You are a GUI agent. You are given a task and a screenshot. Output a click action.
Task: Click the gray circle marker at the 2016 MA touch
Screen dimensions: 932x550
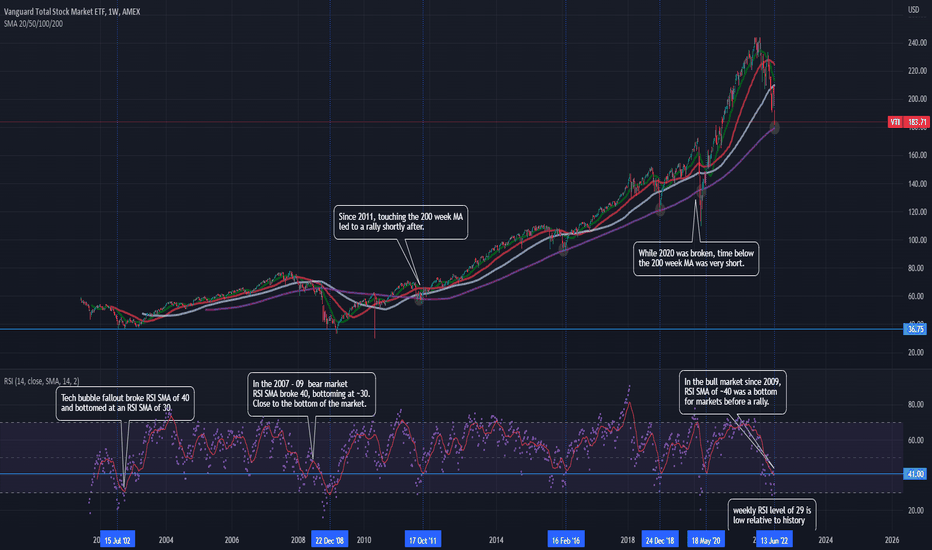[x=563, y=250]
